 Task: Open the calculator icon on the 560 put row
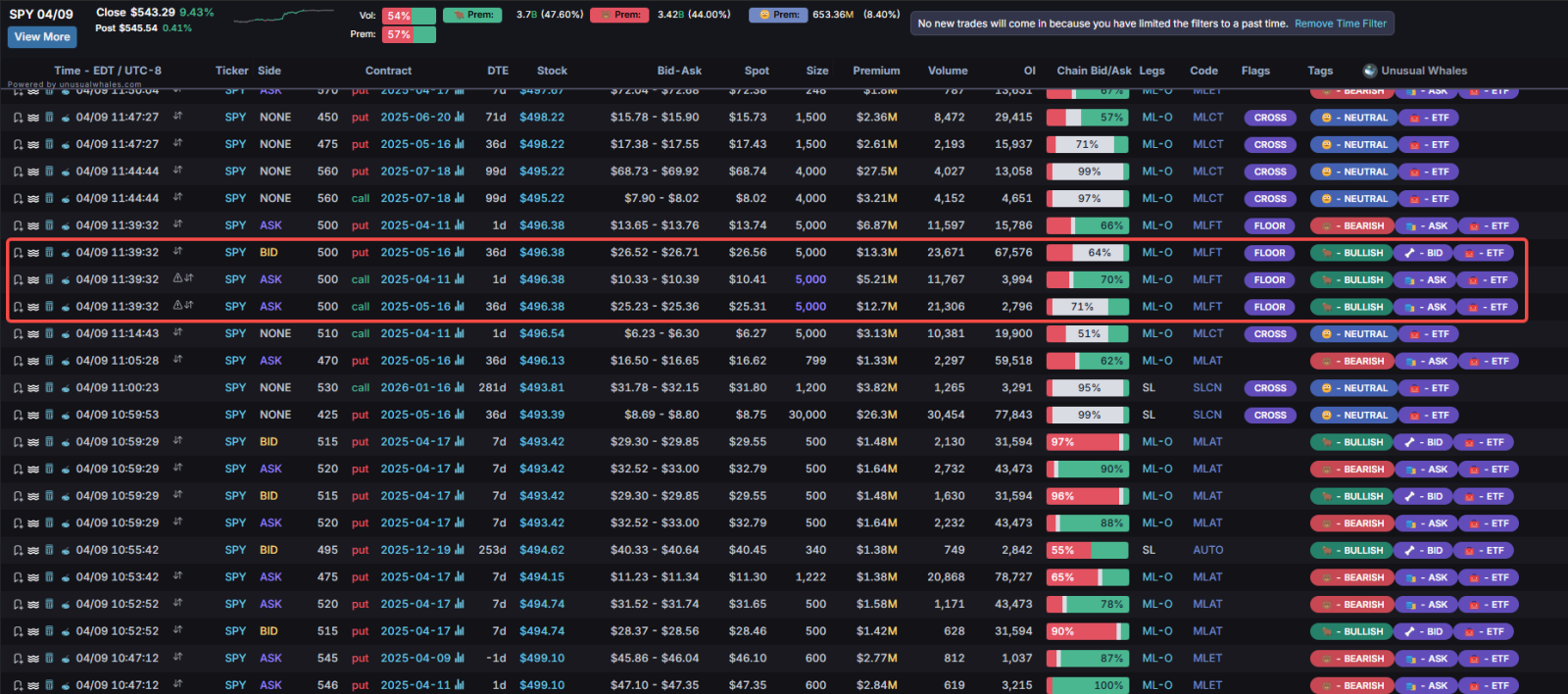49,172
